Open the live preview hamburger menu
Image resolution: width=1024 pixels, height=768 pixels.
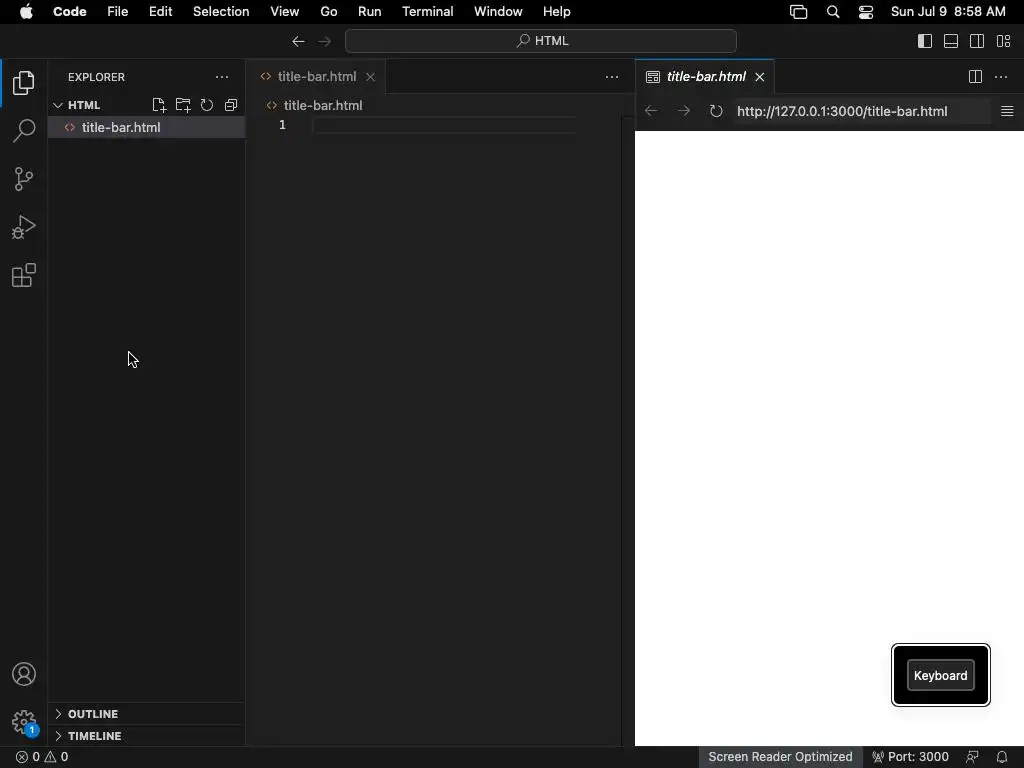click(1007, 111)
